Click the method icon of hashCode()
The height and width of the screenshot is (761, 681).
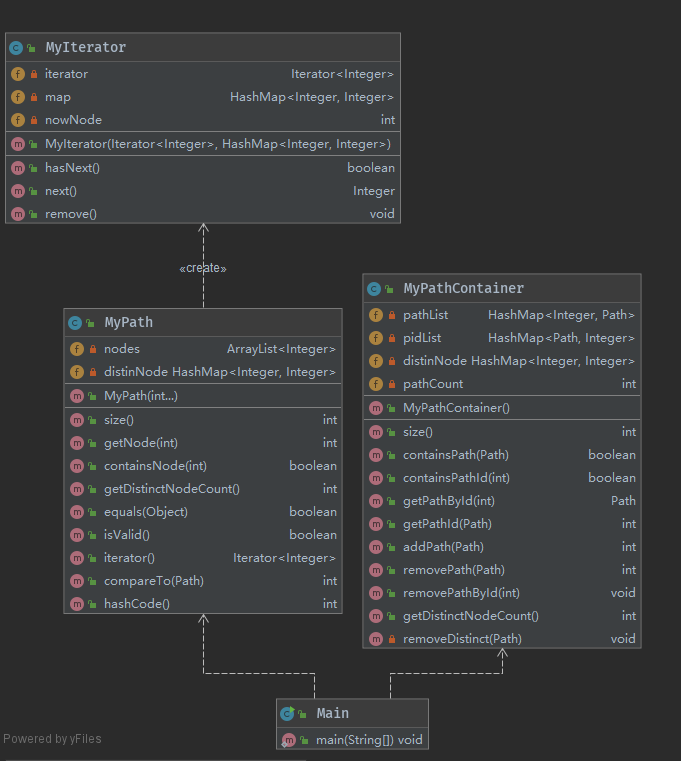click(77, 604)
